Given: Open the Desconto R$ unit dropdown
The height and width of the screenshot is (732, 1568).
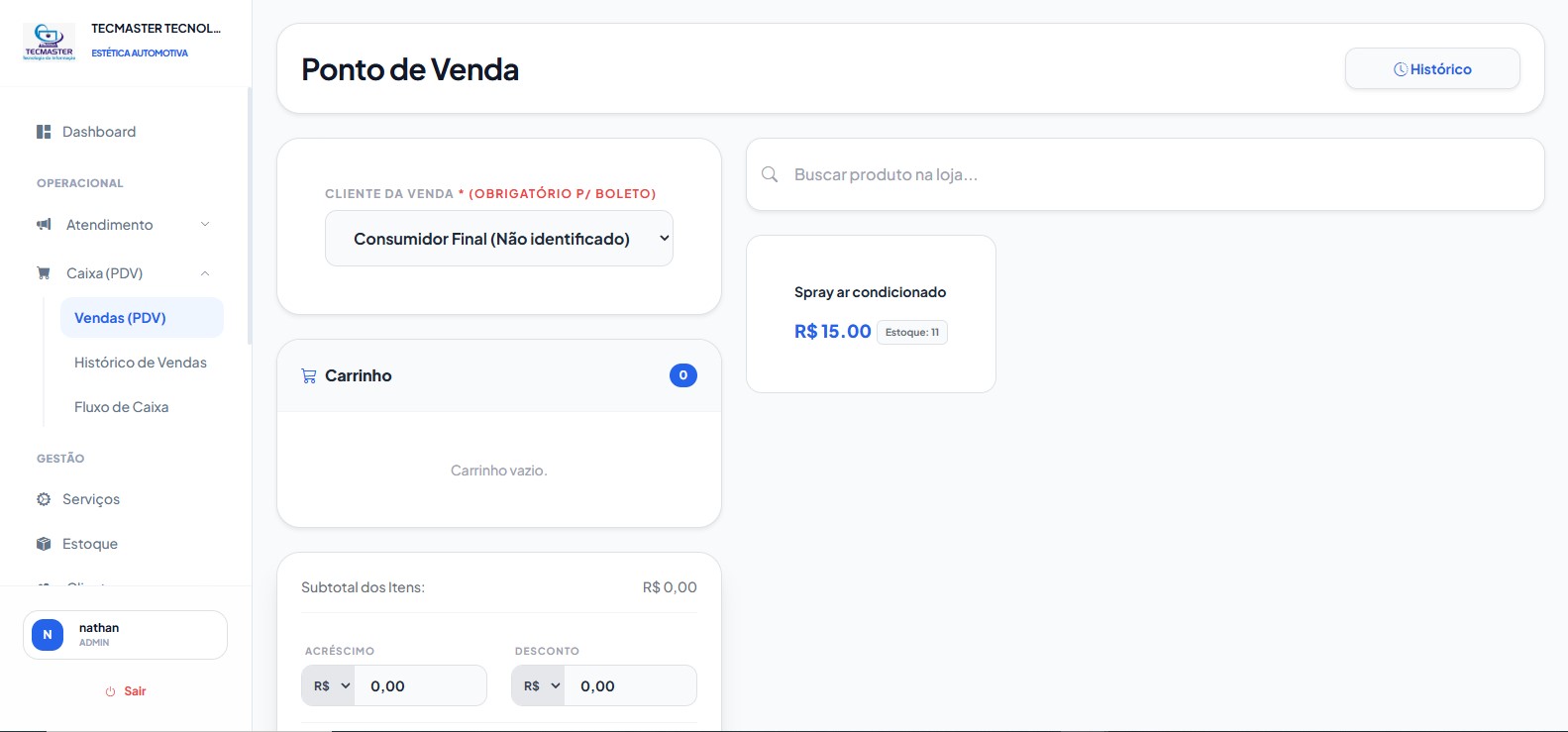Looking at the screenshot, I should [538, 685].
